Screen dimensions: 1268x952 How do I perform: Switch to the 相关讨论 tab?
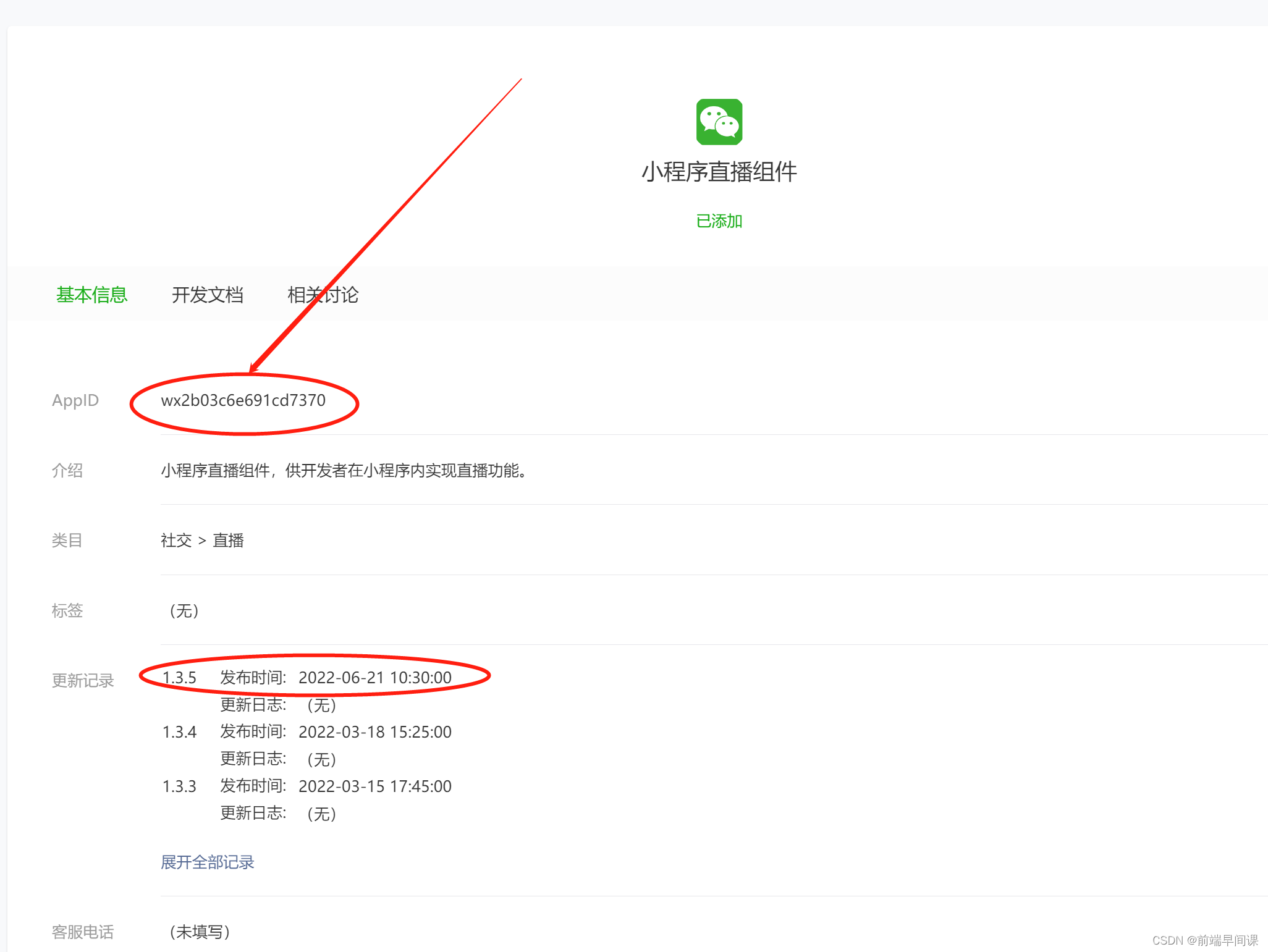coord(323,295)
